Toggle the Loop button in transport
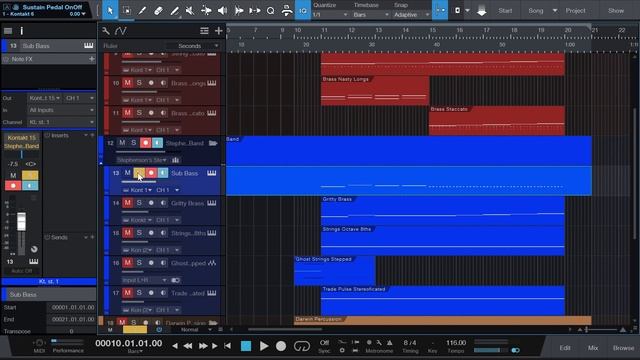640x360 pixels. pyautogui.click(x=302, y=346)
